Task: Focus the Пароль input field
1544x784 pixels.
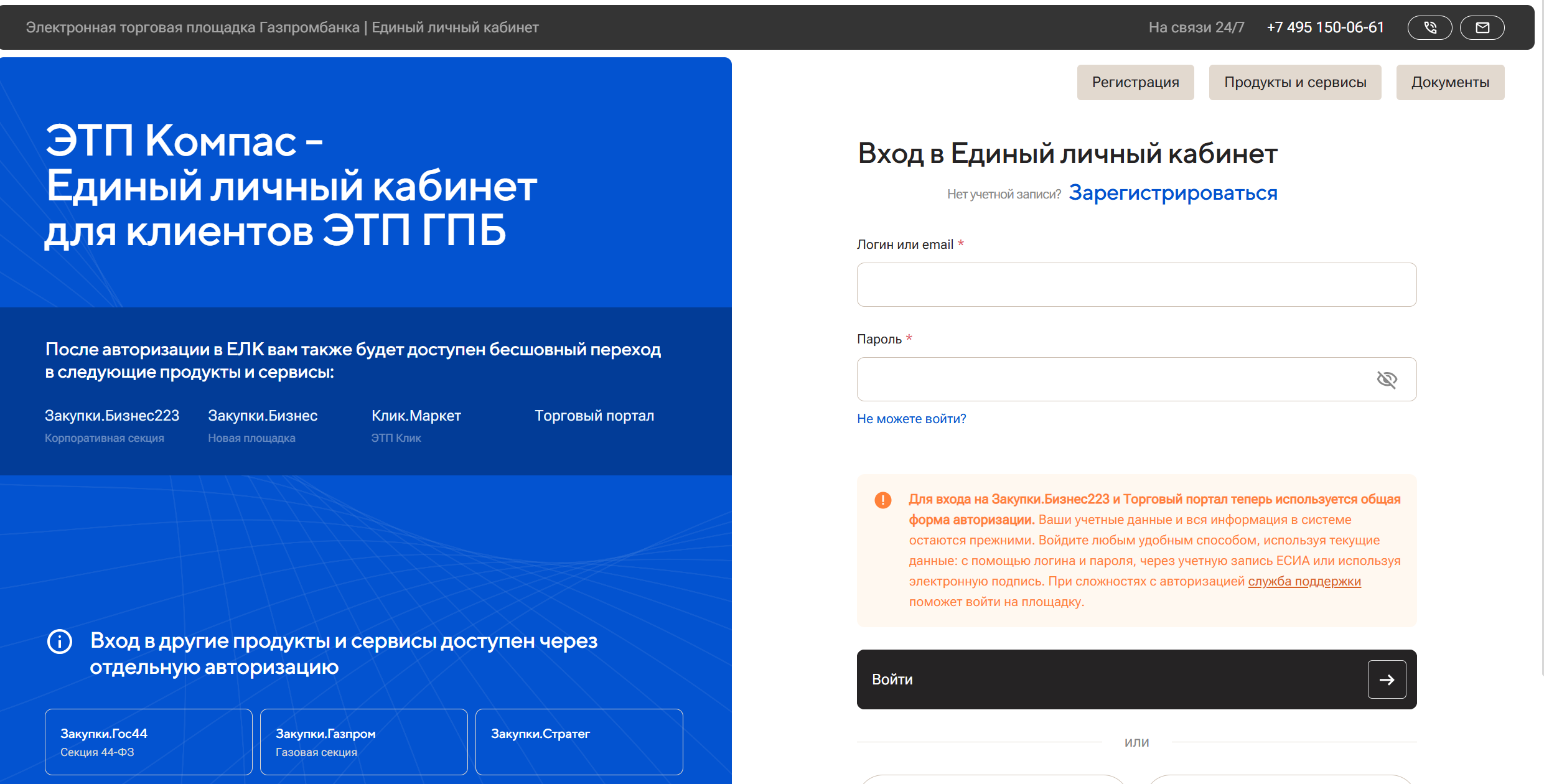Action: tap(1136, 379)
